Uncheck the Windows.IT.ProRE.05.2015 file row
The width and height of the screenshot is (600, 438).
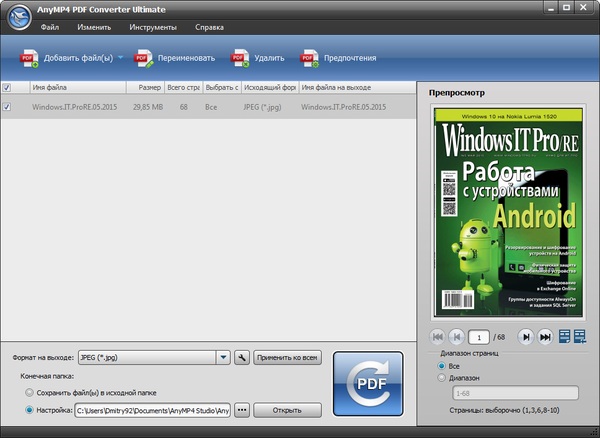click(8, 106)
